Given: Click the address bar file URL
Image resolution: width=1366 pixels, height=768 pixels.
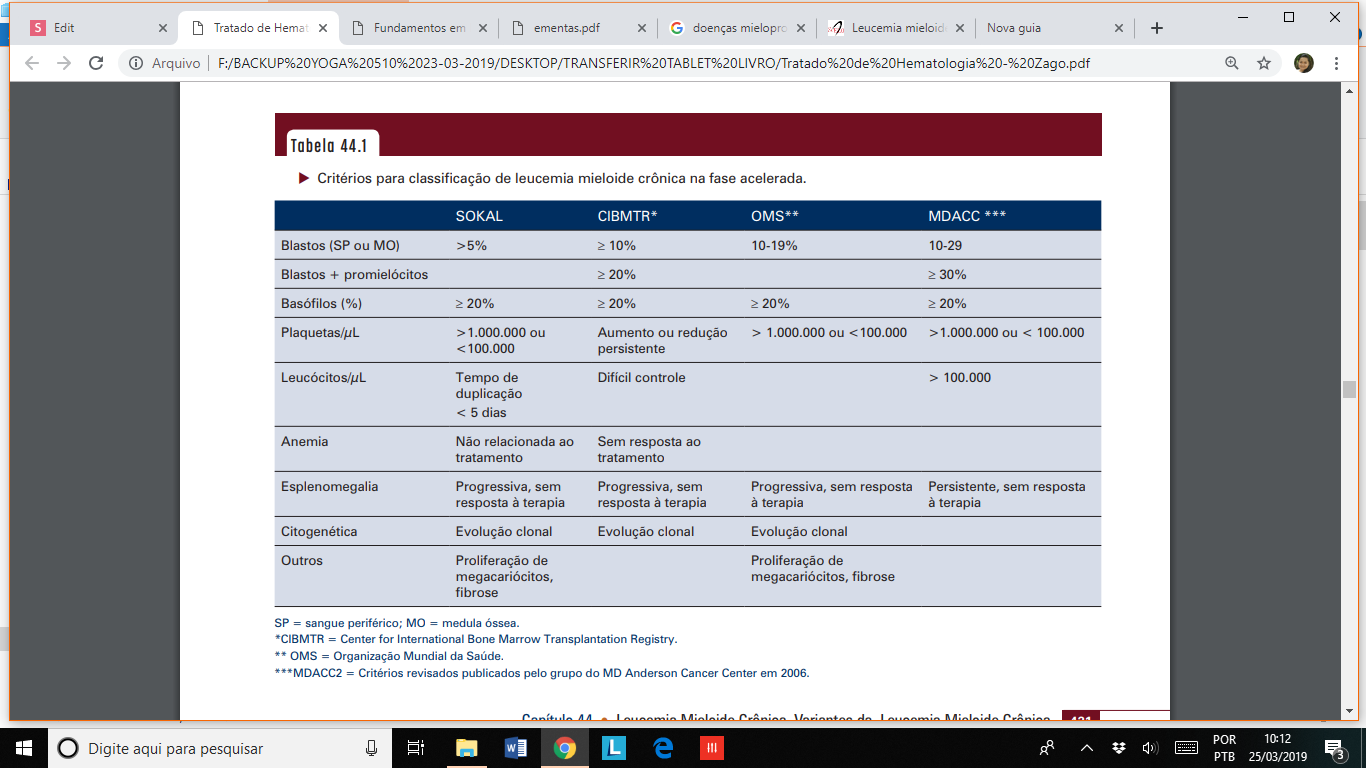Looking at the screenshot, I should pos(653,63).
